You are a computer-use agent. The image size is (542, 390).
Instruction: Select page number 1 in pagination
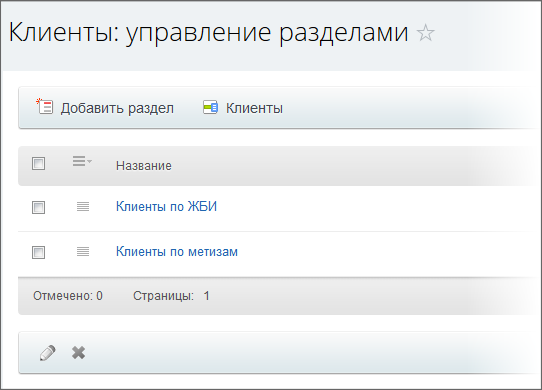pos(206,296)
